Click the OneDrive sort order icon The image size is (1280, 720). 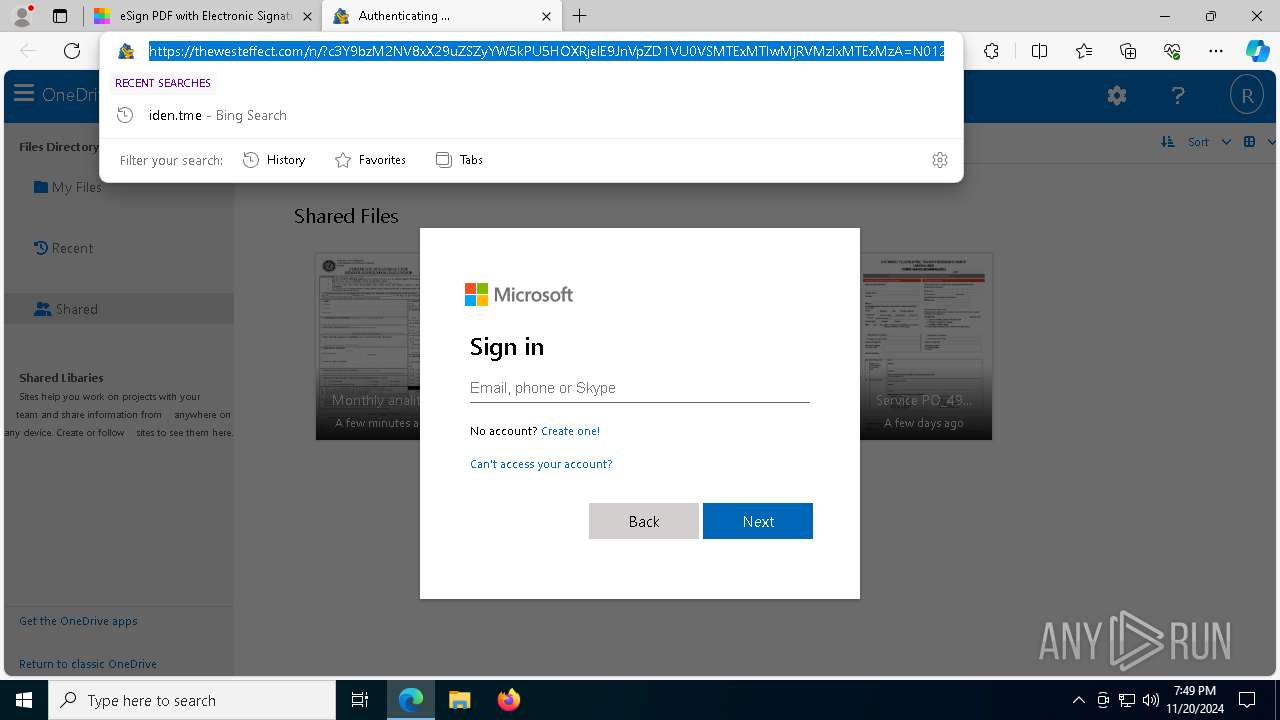tap(1168, 142)
